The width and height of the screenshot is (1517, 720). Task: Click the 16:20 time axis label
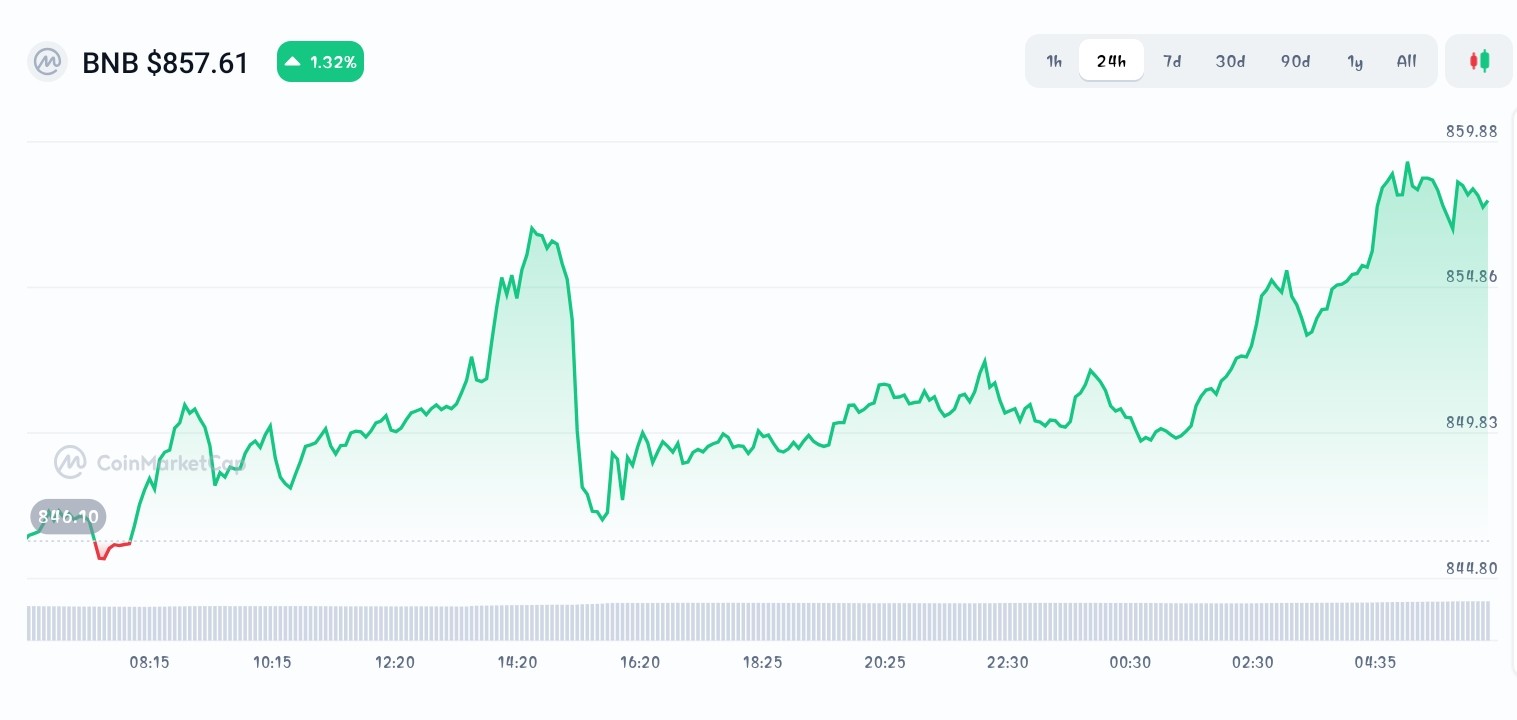point(640,662)
